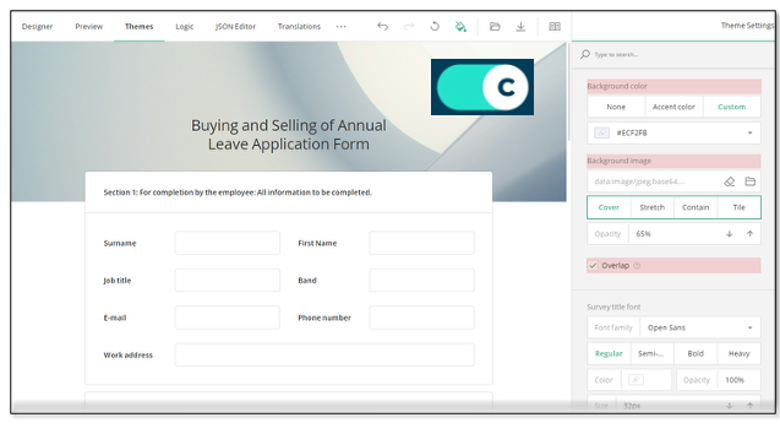Image resolution: width=780 pixels, height=424 pixels.
Task: Select Accent color background option
Action: coord(674,107)
